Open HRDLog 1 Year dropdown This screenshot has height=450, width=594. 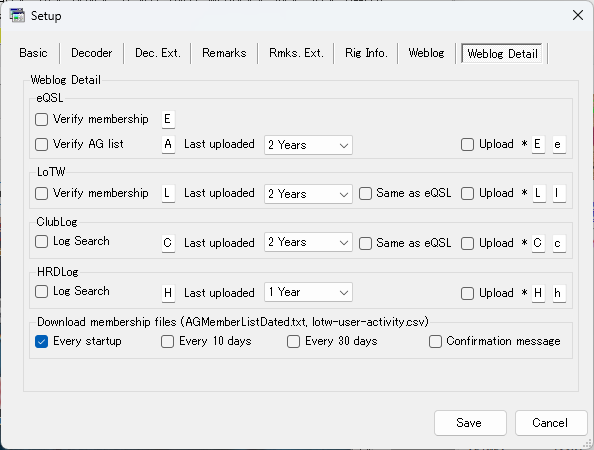308,292
